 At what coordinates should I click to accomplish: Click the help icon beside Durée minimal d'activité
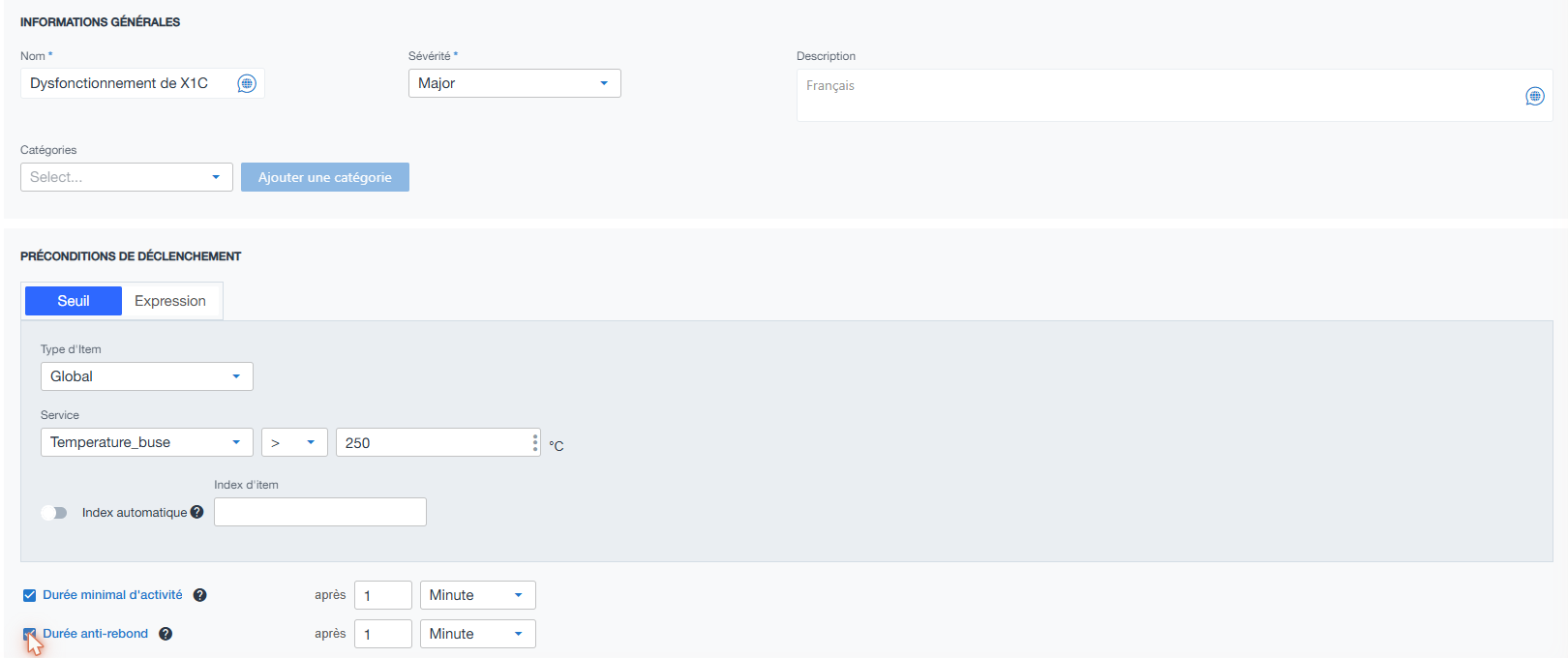click(199, 595)
